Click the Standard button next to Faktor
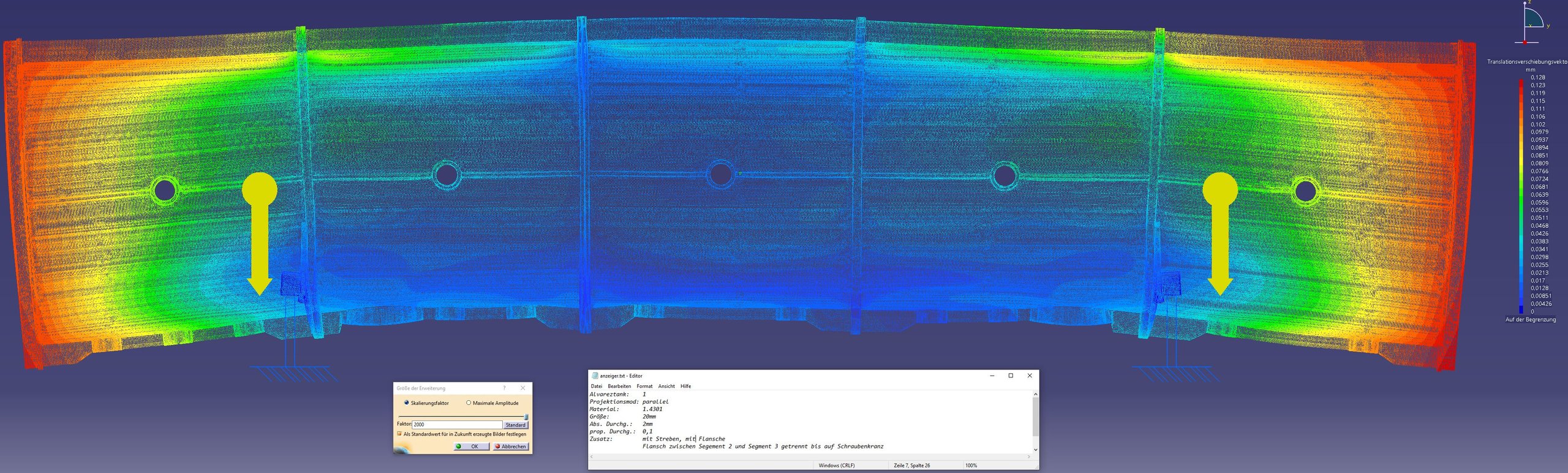 [515, 425]
